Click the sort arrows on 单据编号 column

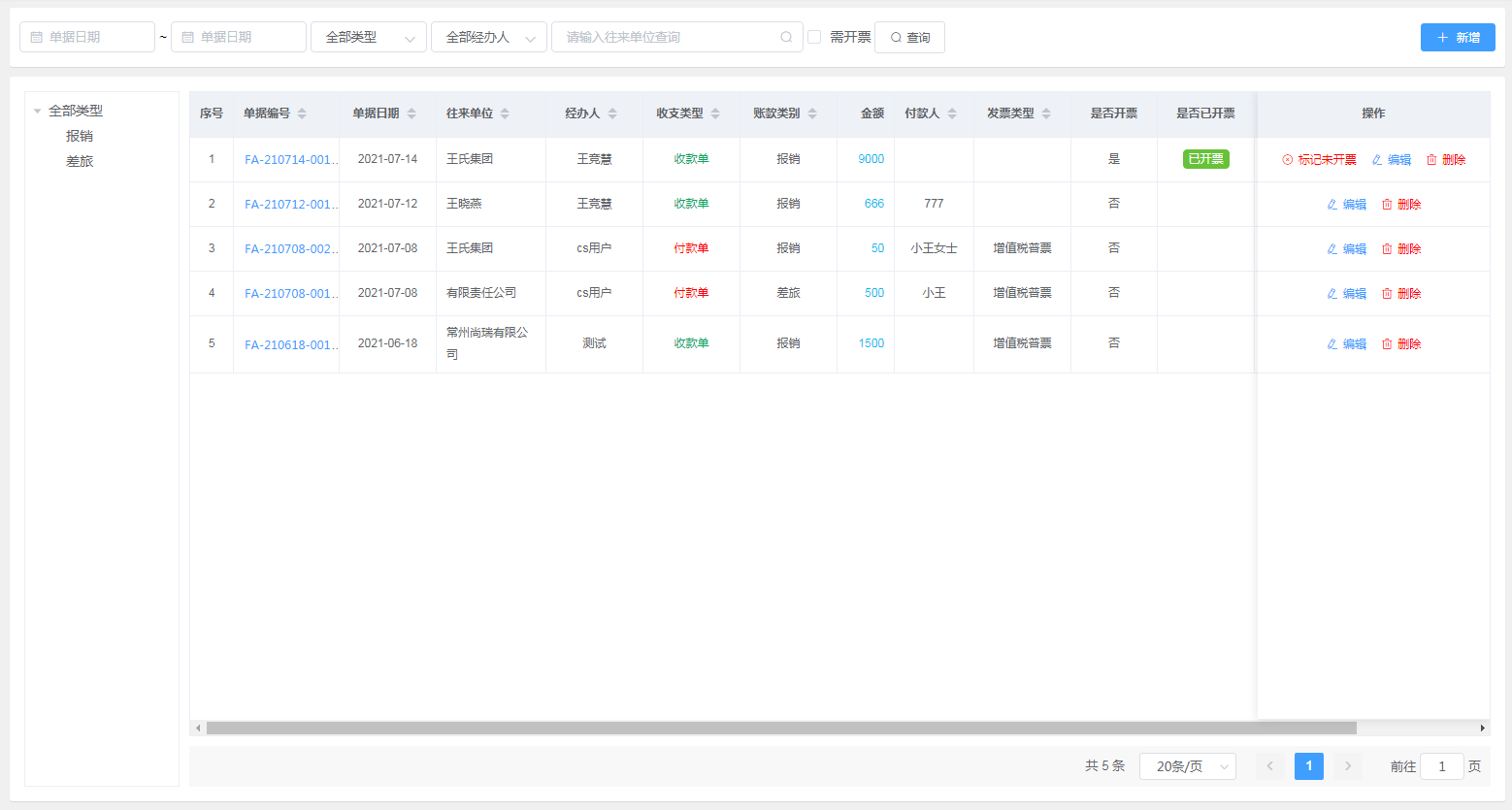pos(302,113)
